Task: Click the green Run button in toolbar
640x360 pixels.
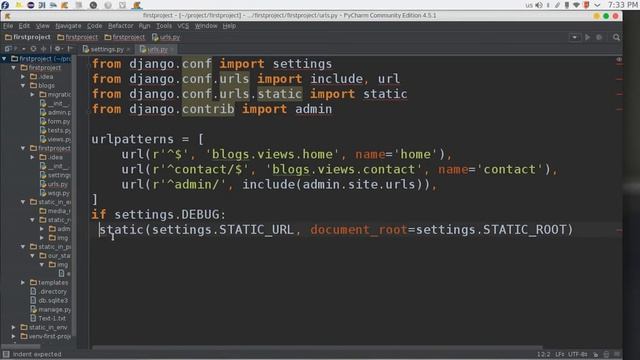Action: [x=587, y=37]
